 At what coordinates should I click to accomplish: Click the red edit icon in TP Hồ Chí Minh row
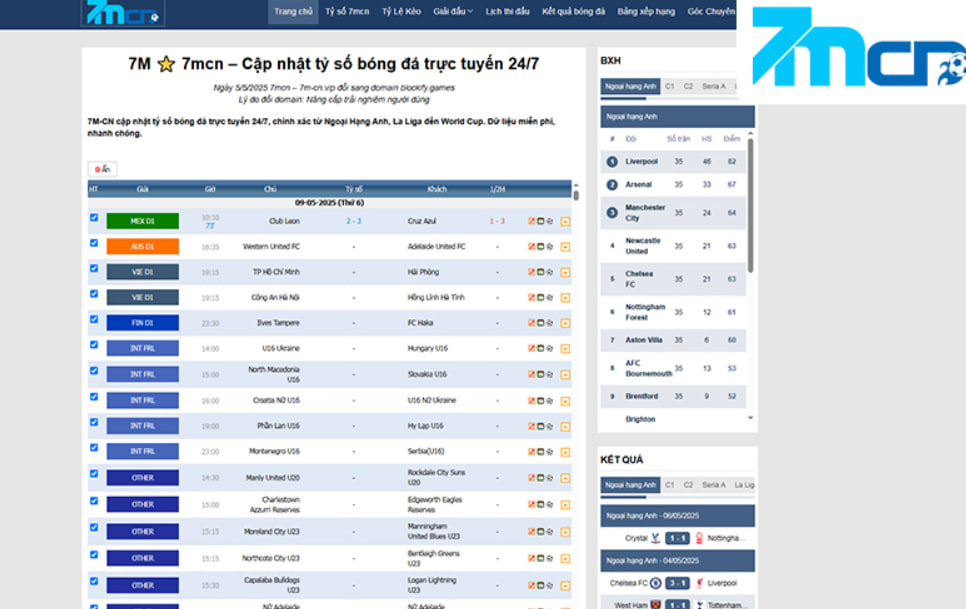(x=532, y=272)
